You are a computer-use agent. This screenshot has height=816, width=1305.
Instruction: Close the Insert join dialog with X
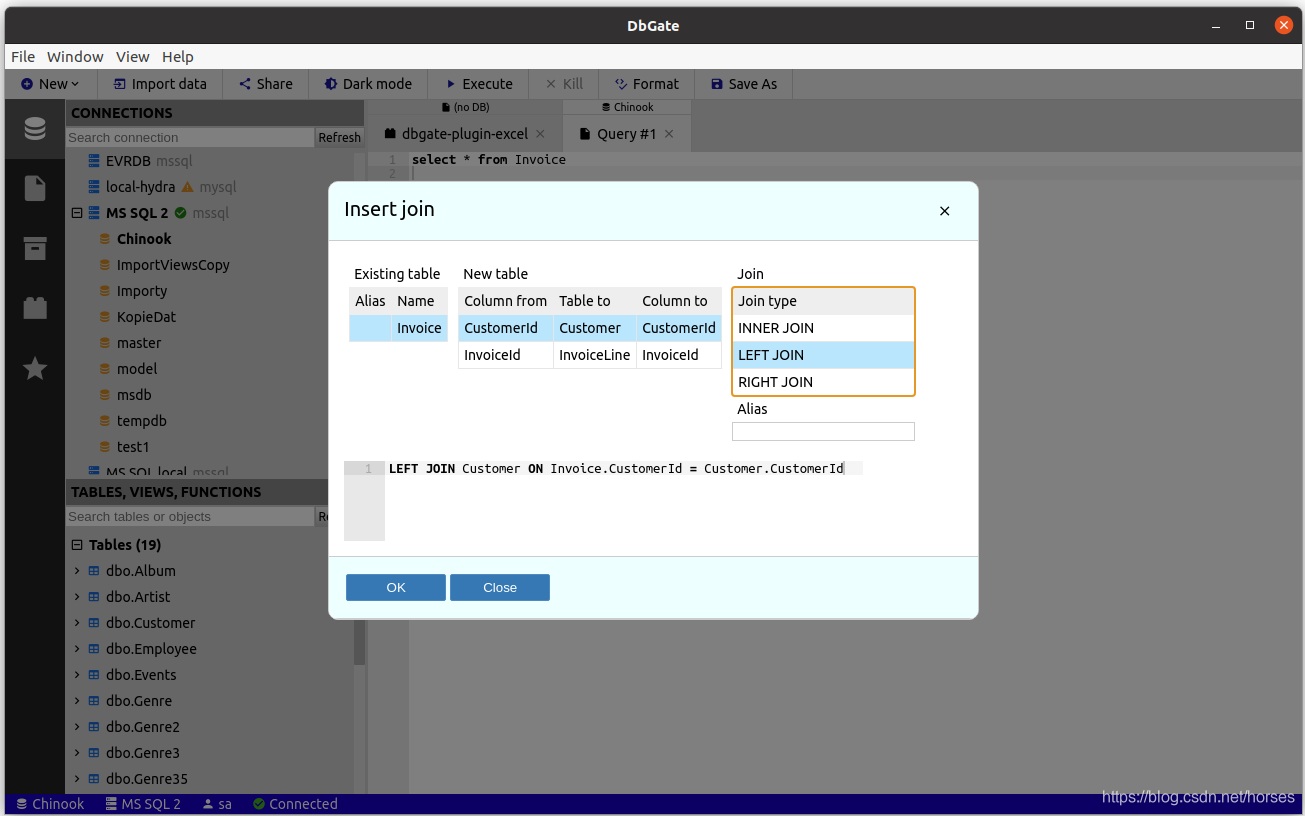coord(945,211)
